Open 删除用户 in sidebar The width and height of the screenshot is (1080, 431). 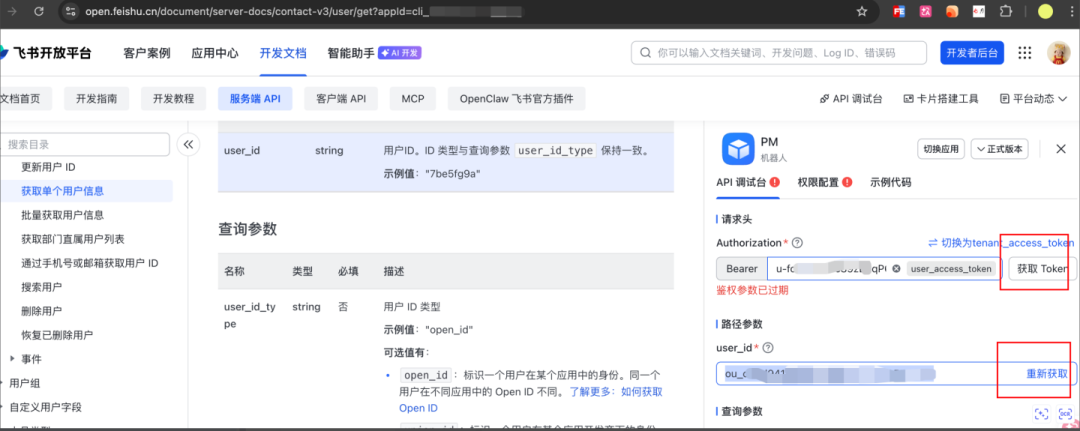click(41, 311)
